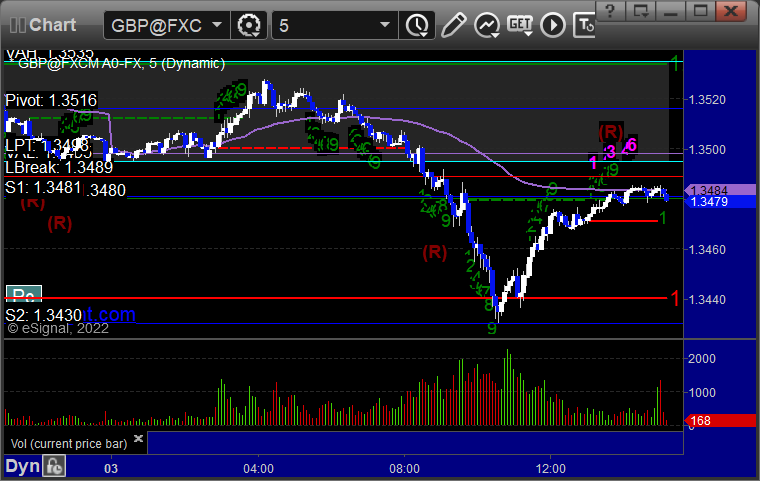Open the GET studies icon

[x=520, y=25]
